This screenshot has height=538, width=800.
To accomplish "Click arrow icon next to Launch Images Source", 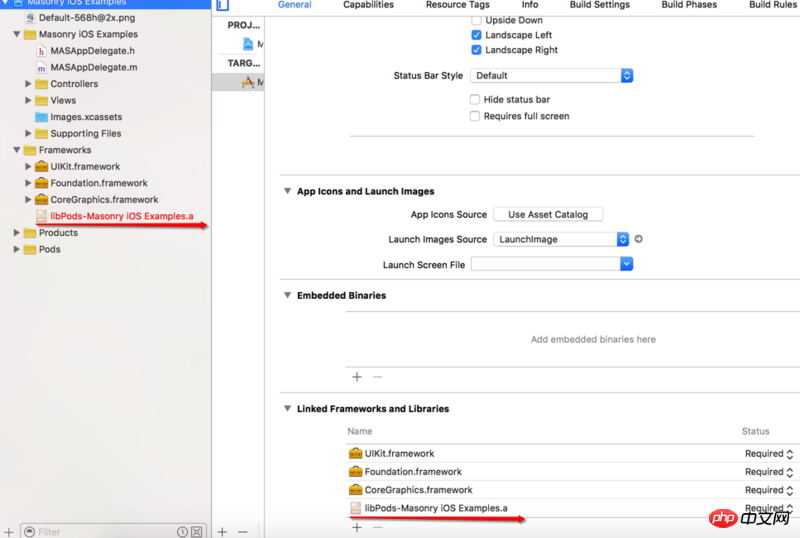I will (x=638, y=239).
